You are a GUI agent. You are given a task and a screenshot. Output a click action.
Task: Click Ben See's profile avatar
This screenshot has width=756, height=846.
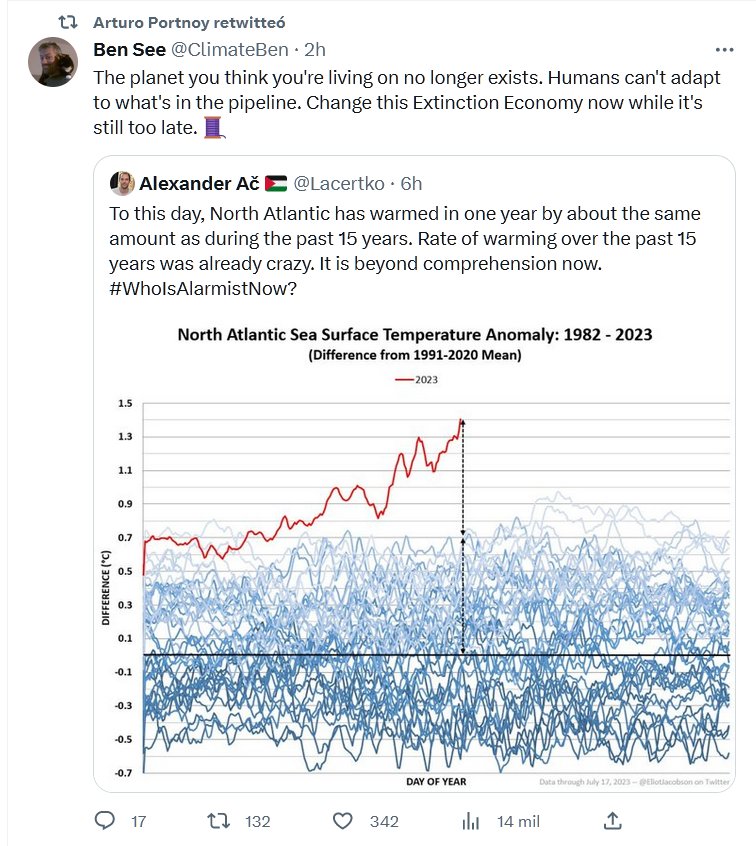coord(52,62)
